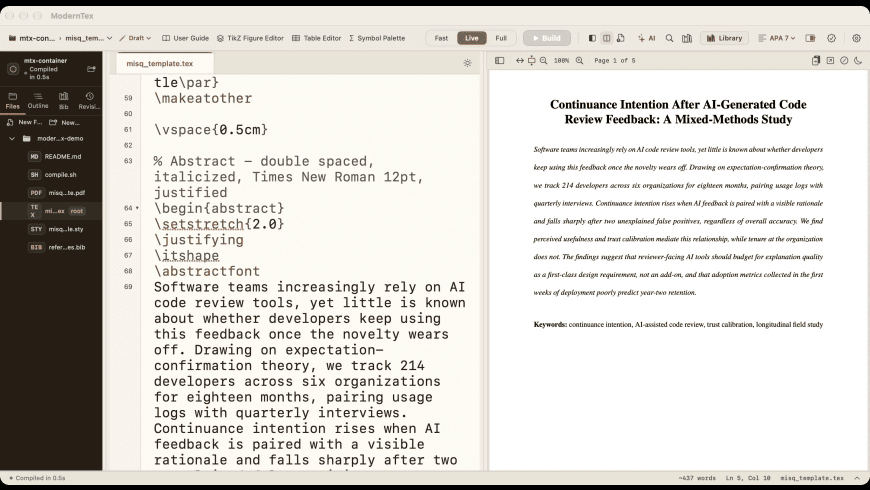Click misq_template.tex in status bar

[812, 478]
